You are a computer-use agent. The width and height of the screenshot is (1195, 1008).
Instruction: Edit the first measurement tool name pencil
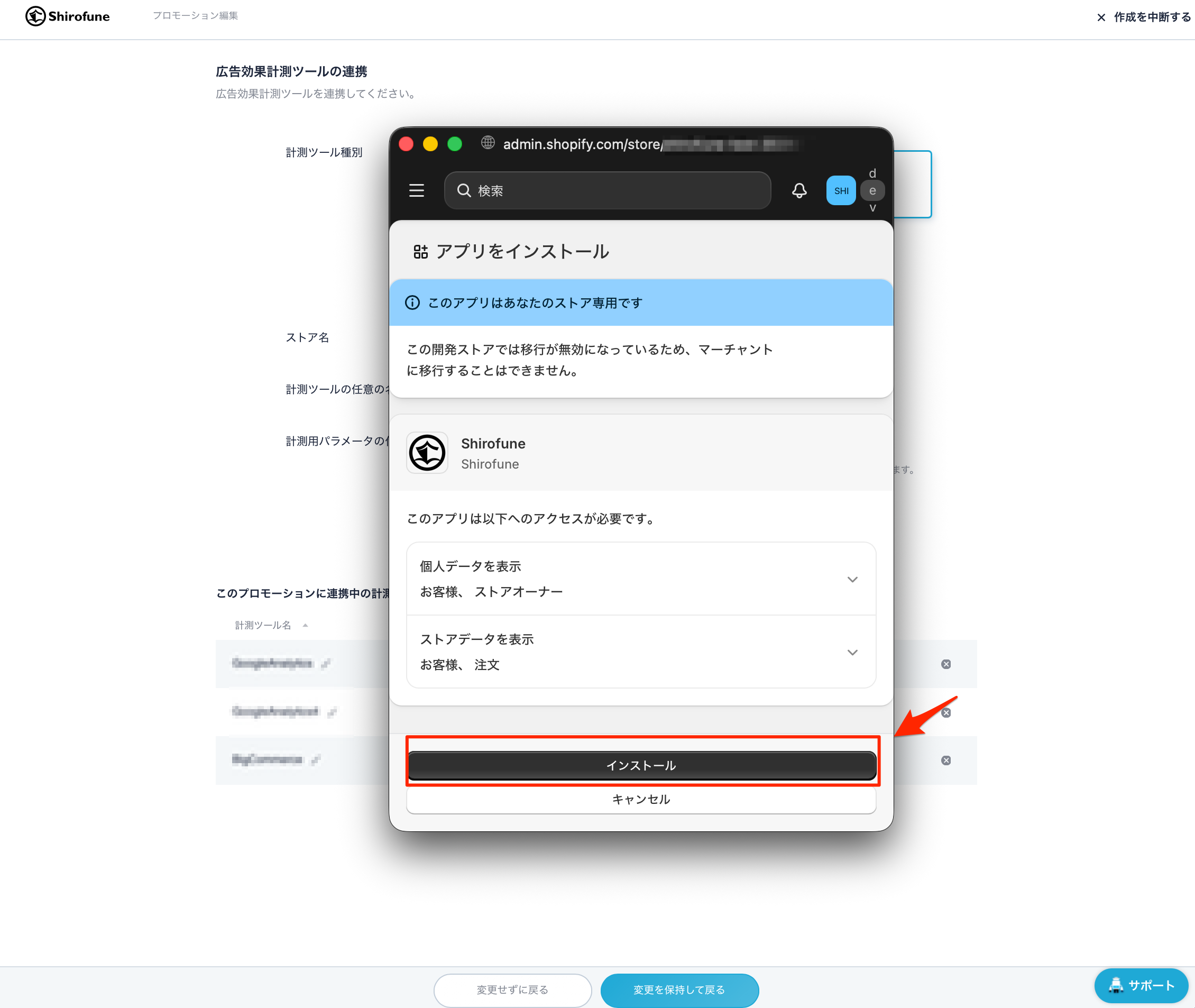[x=326, y=663]
